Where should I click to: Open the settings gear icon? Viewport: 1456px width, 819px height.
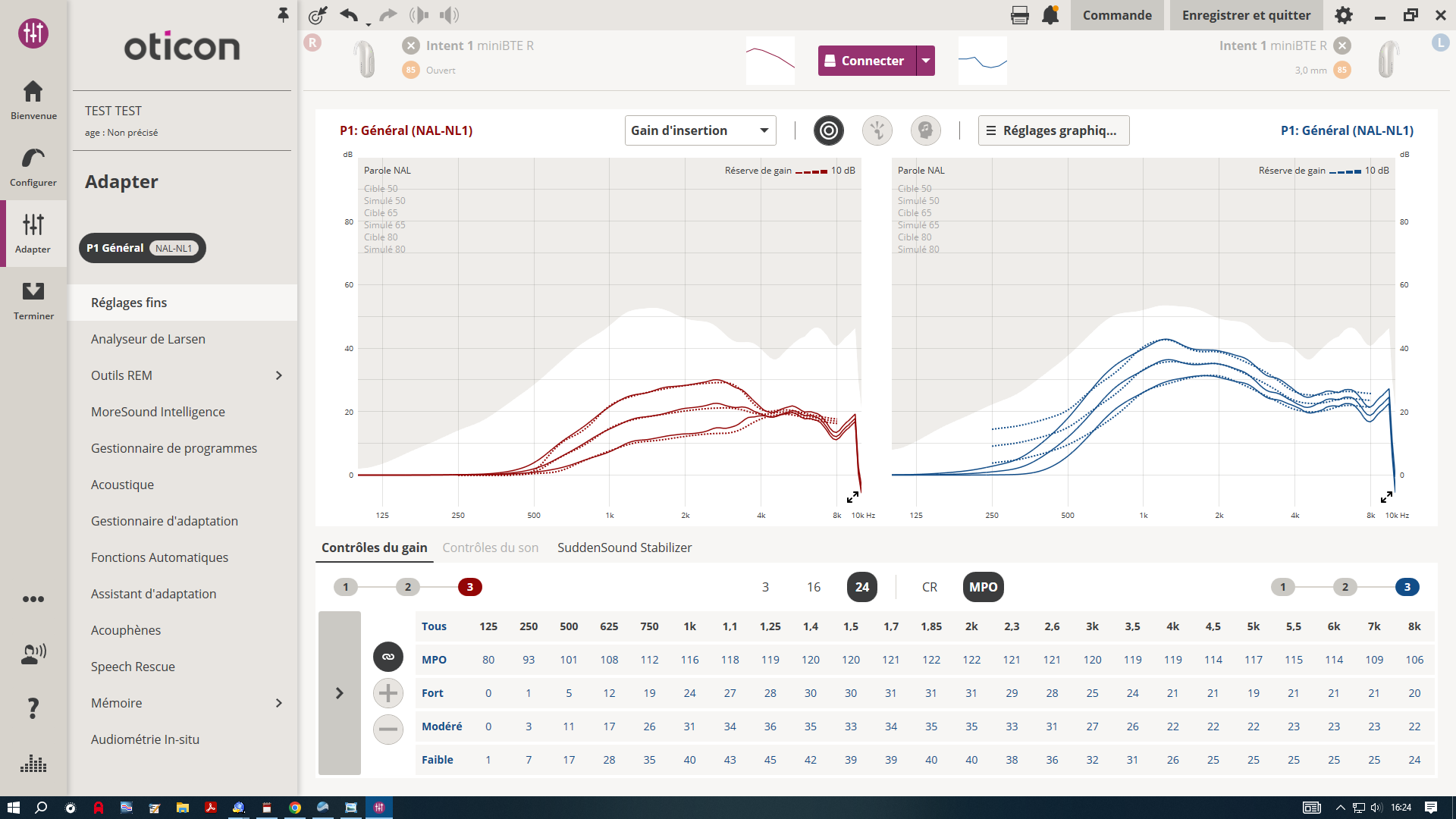(1344, 15)
